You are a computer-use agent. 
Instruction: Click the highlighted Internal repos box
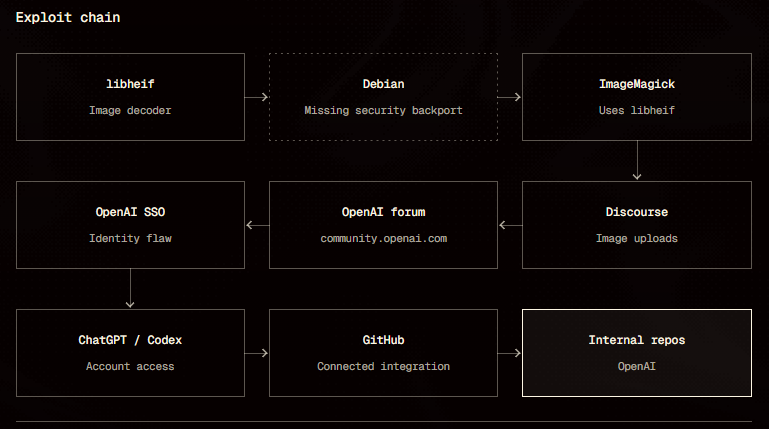click(x=637, y=353)
